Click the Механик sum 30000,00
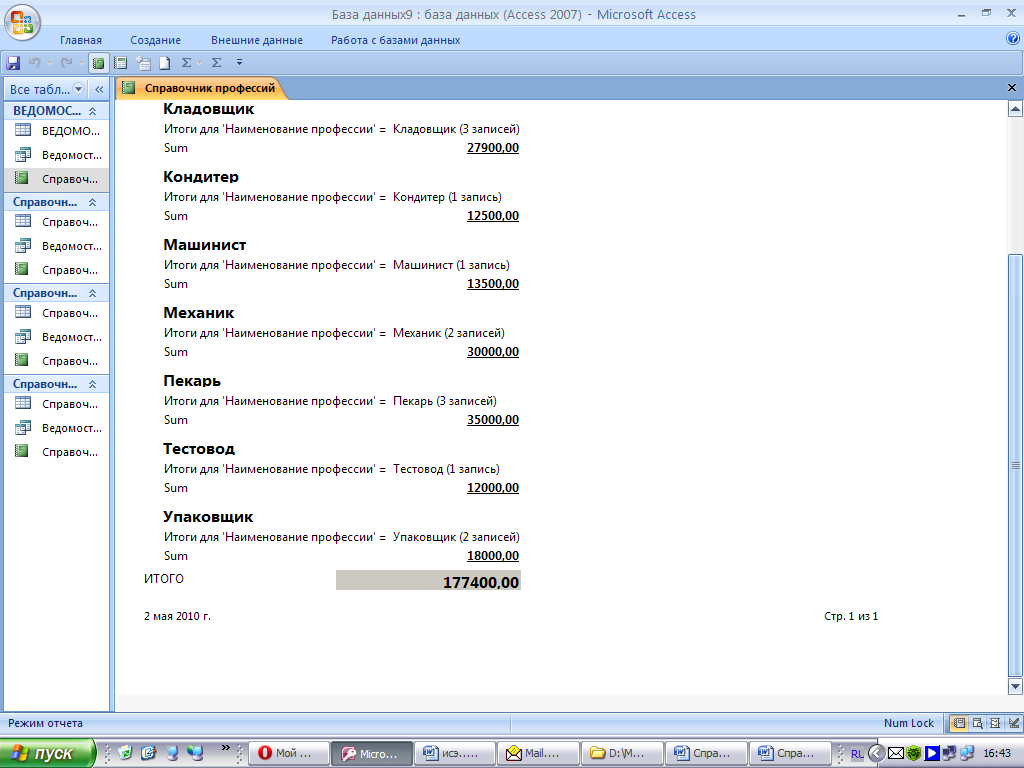Screen dimensions: 1024x768 point(493,351)
